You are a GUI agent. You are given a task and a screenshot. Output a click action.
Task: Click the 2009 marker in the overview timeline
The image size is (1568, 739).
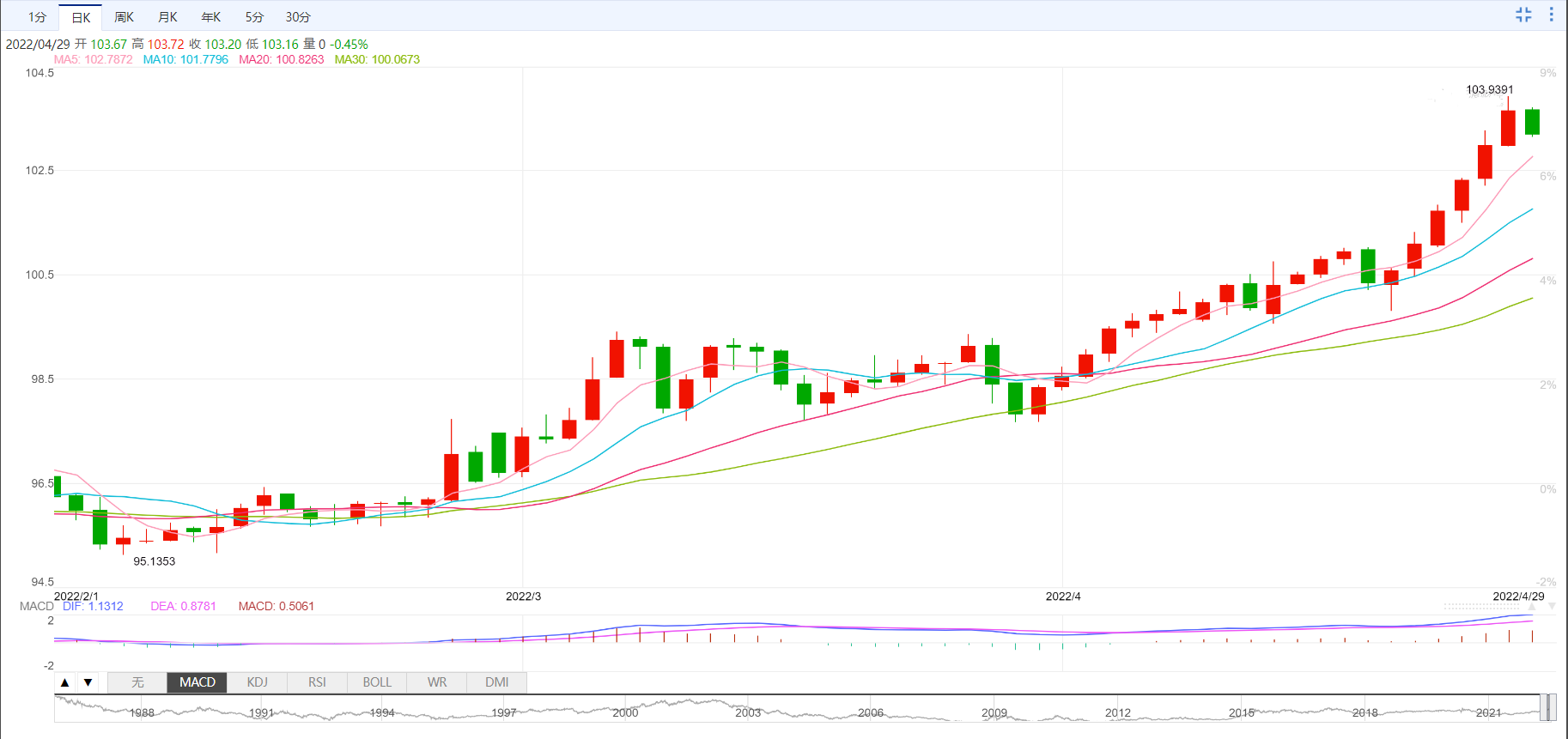[994, 713]
